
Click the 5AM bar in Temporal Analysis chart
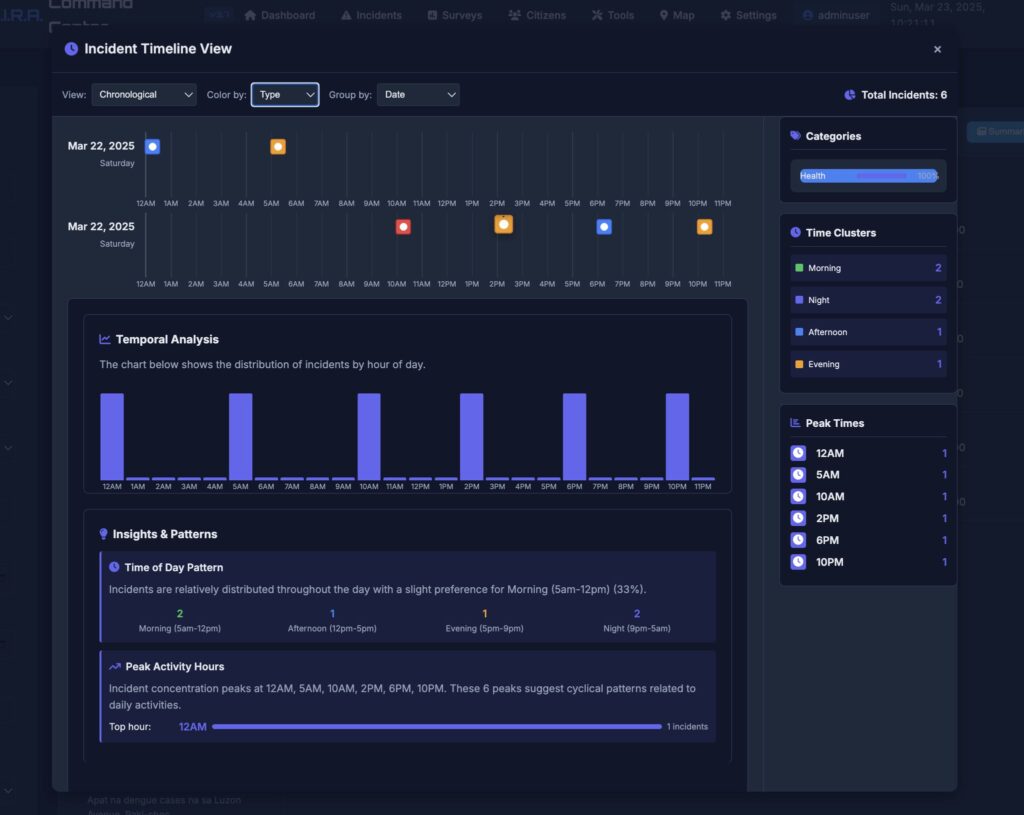click(240, 436)
